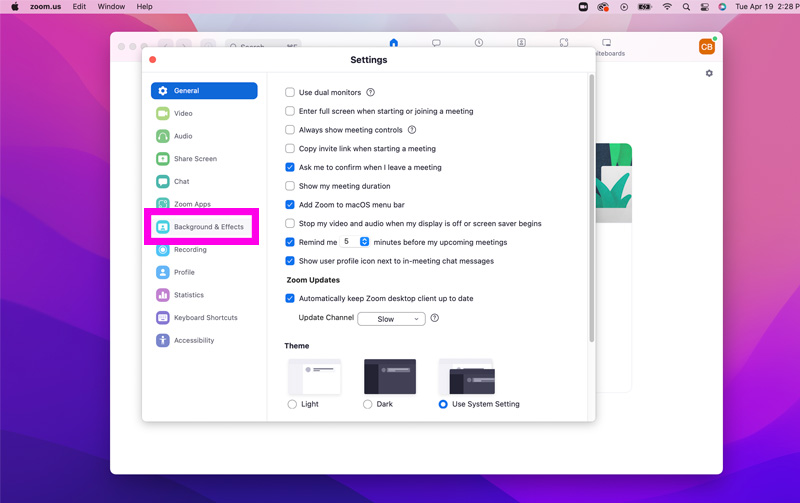Click CB profile avatar in Zoom window

click(707, 46)
